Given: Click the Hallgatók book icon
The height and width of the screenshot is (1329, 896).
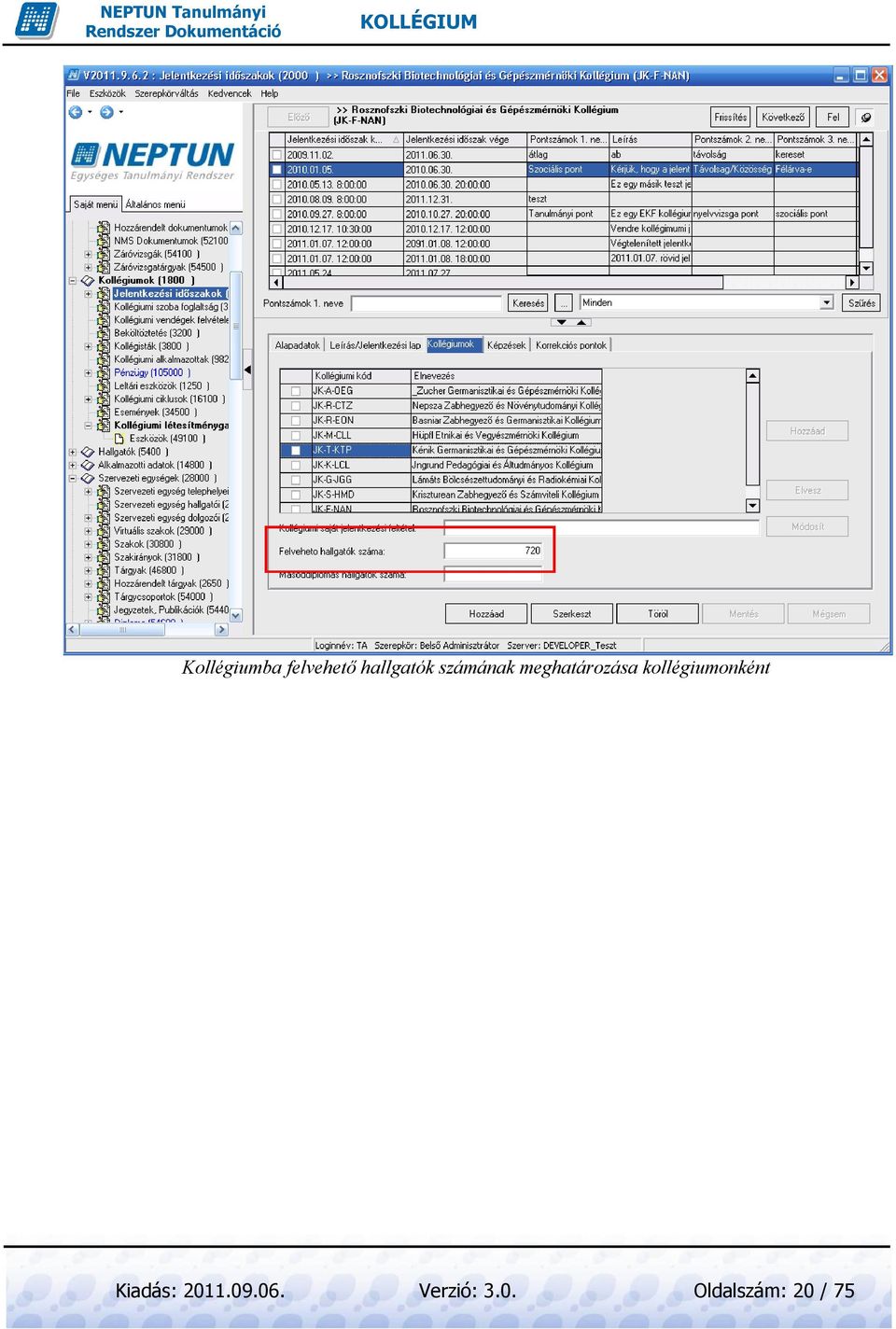Looking at the screenshot, I should pyautogui.click(x=89, y=452).
